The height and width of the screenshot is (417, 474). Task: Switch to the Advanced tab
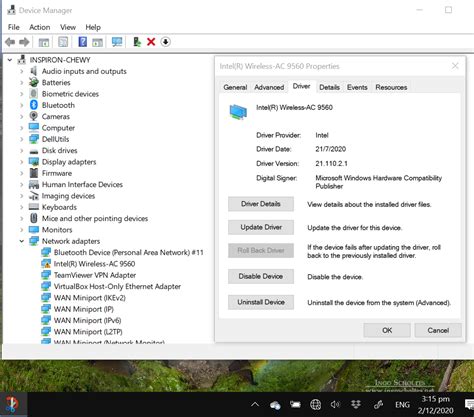pyautogui.click(x=269, y=87)
